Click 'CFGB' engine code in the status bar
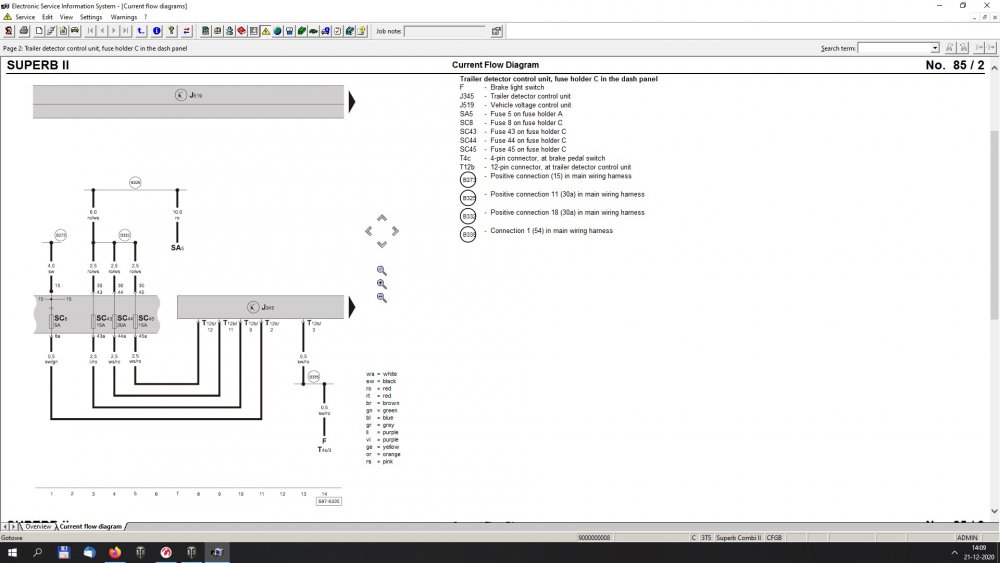 pyautogui.click(x=774, y=537)
